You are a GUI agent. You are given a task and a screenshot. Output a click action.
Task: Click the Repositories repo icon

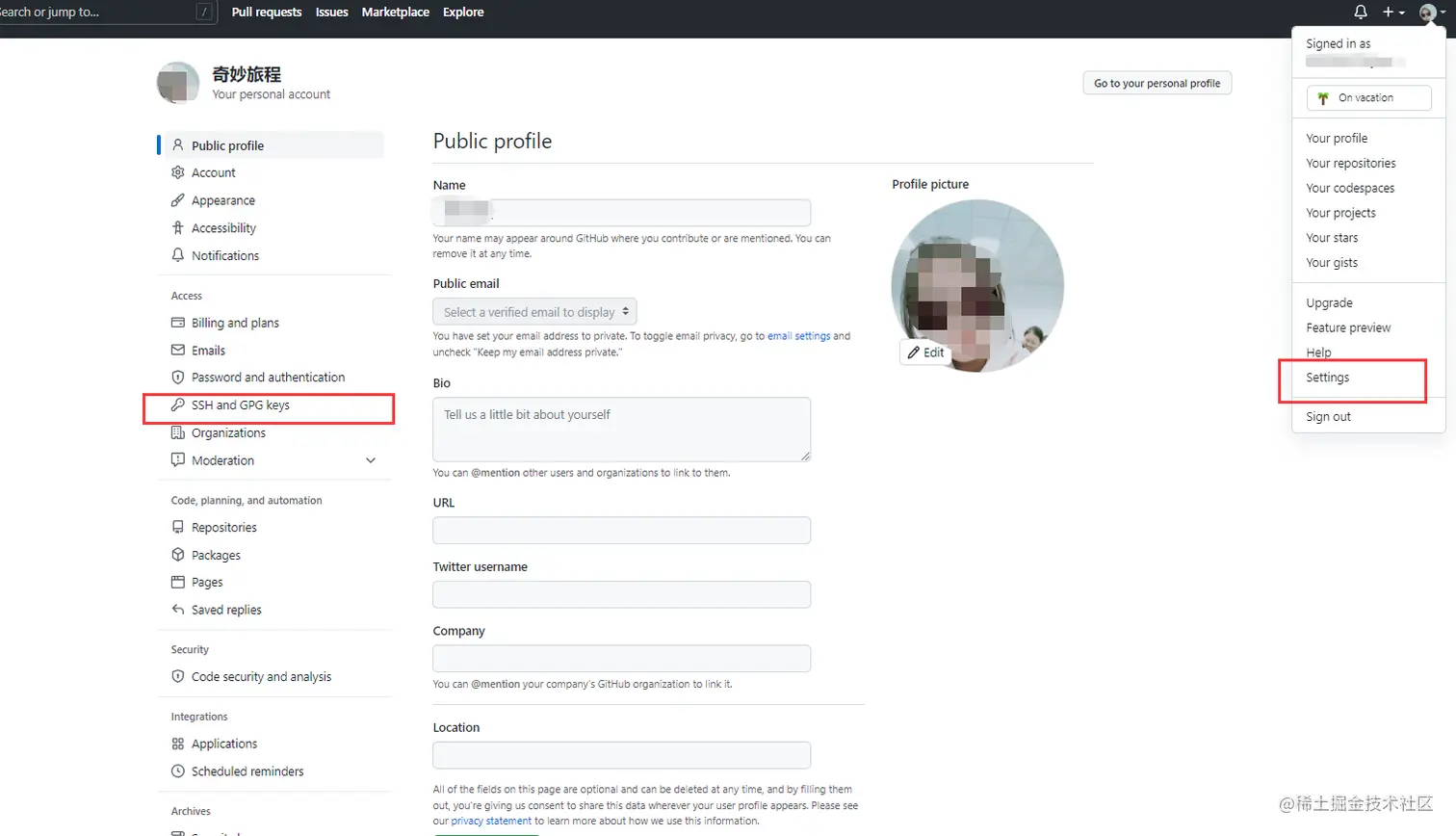coord(177,528)
